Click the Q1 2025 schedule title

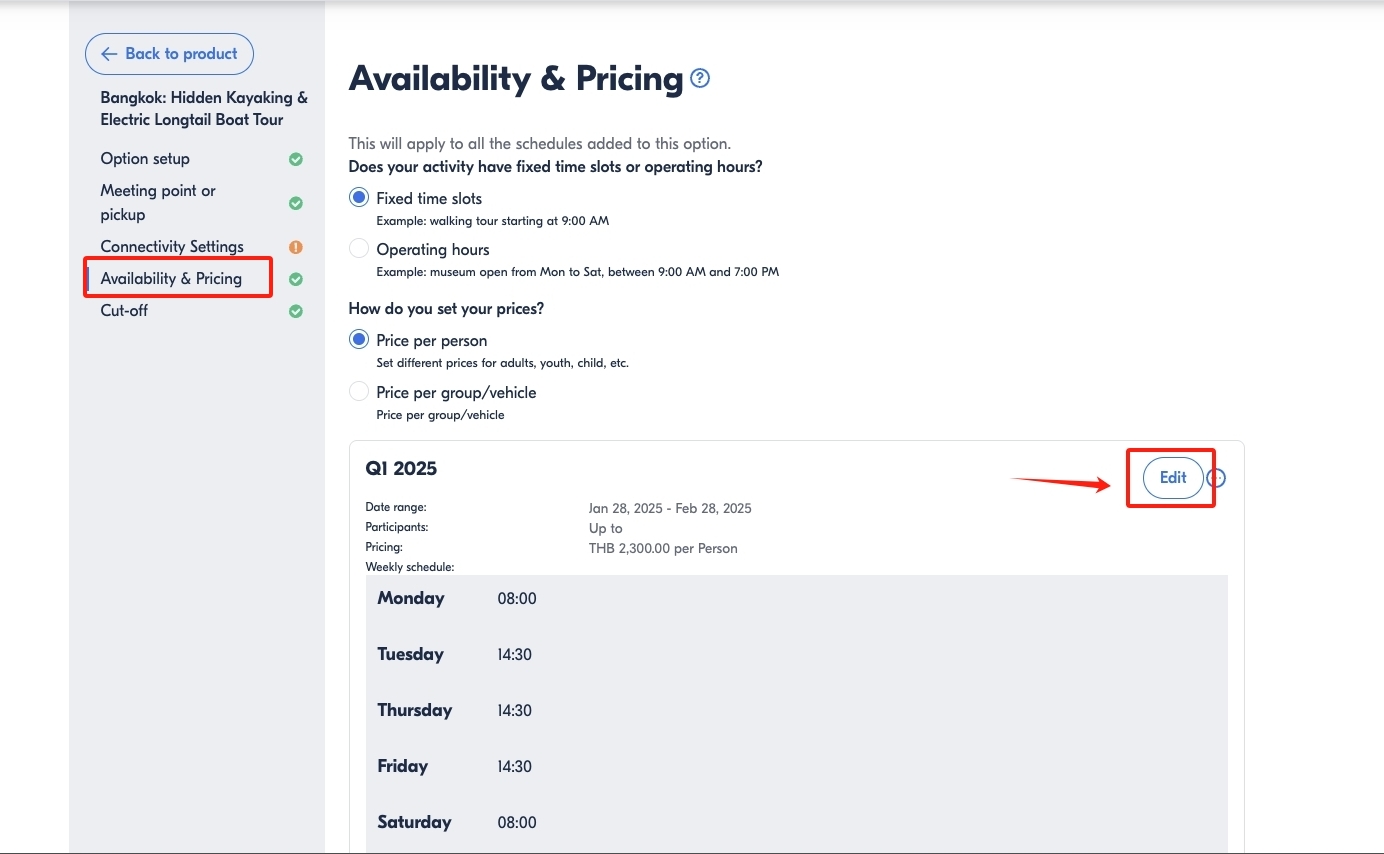click(x=401, y=469)
